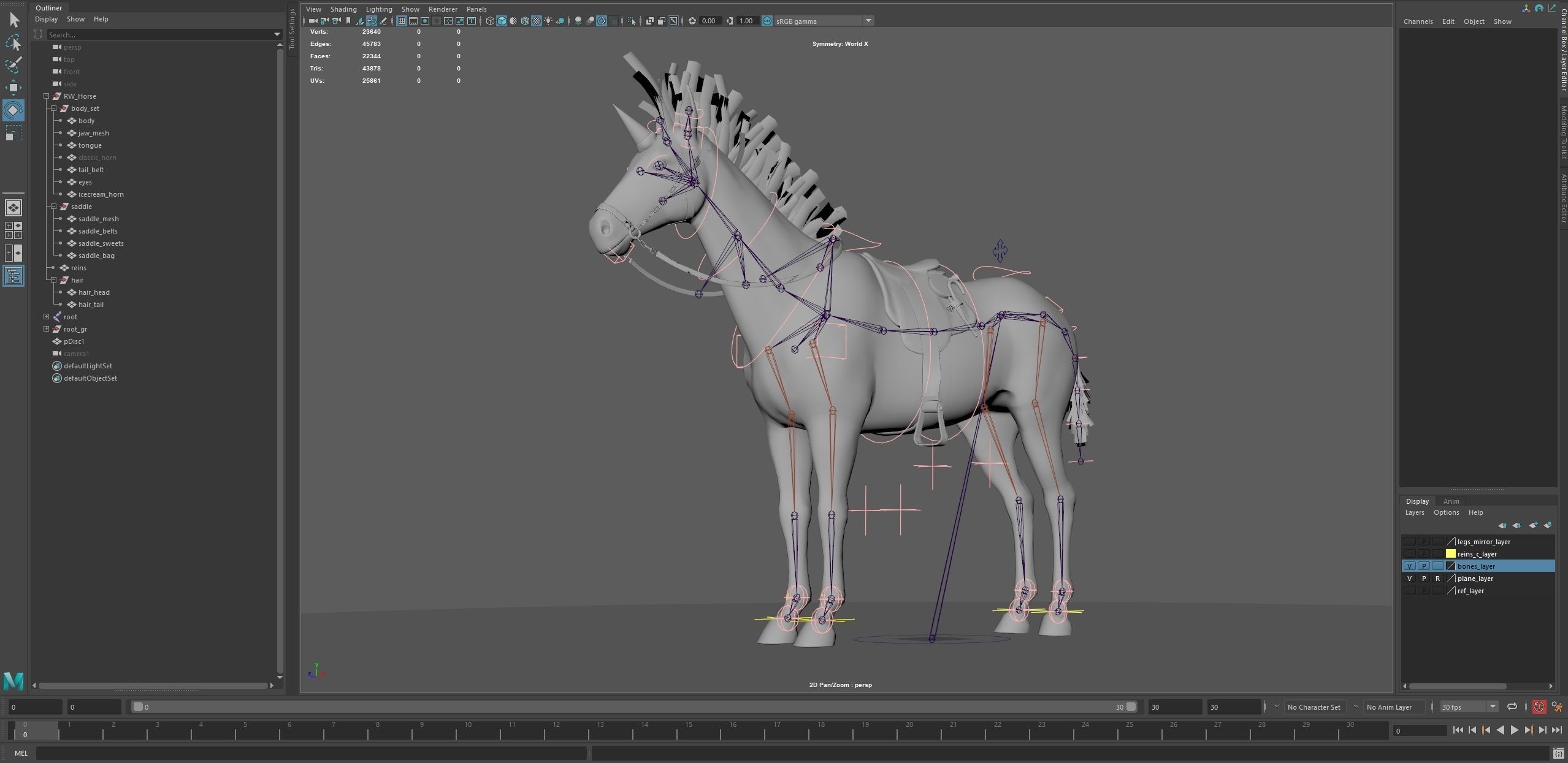Open the Outliner Display menu
The image size is (1568, 763).
(x=46, y=19)
